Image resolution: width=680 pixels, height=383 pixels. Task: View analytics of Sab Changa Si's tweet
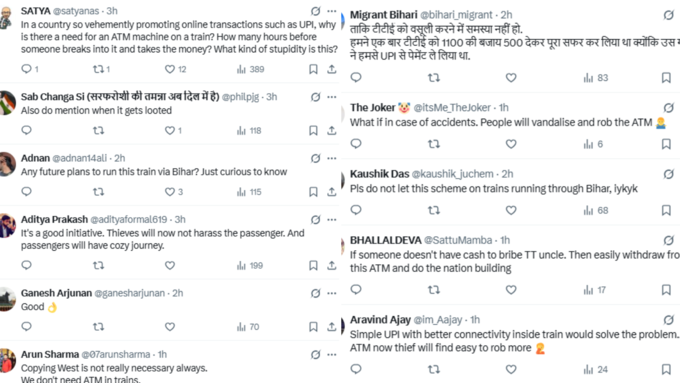click(x=249, y=130)
